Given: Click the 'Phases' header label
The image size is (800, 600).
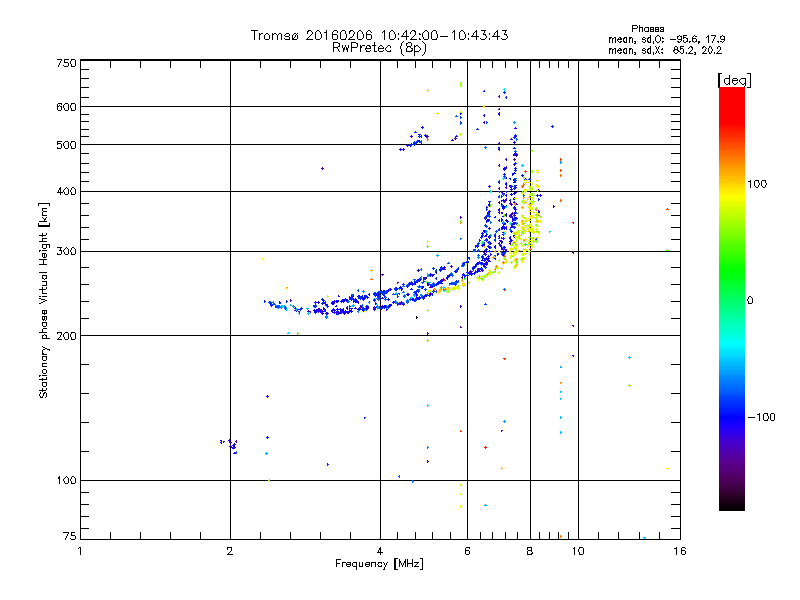Looking at the screenshot, I should tap(647, 29).
